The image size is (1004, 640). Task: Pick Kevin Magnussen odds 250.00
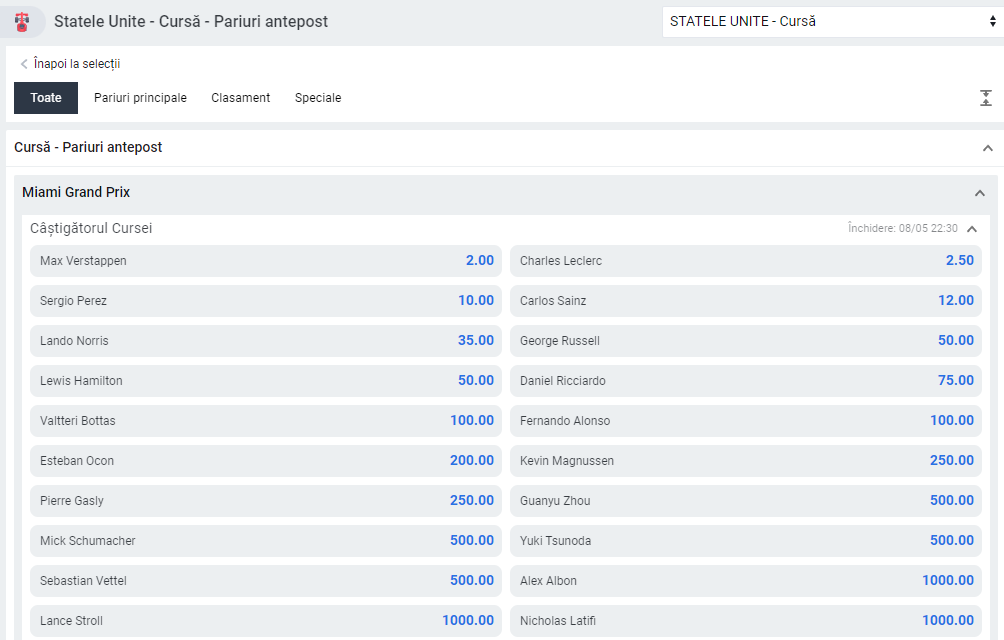point(746,461)
